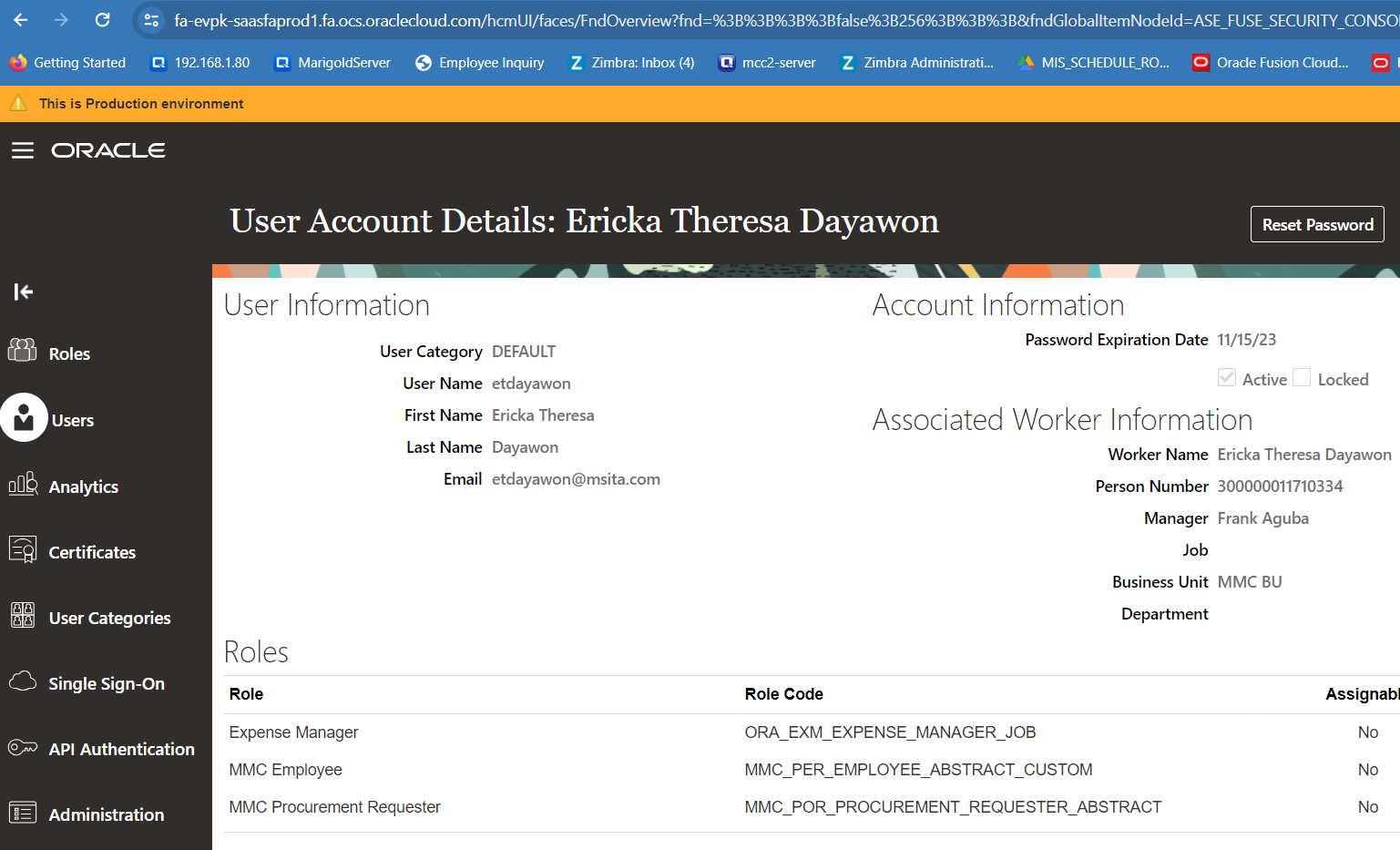This screenshot has height=850, width=1400.
Task: Open the Oracle Fusion Cloud bookmark
Action: [x=1271, y=63]
